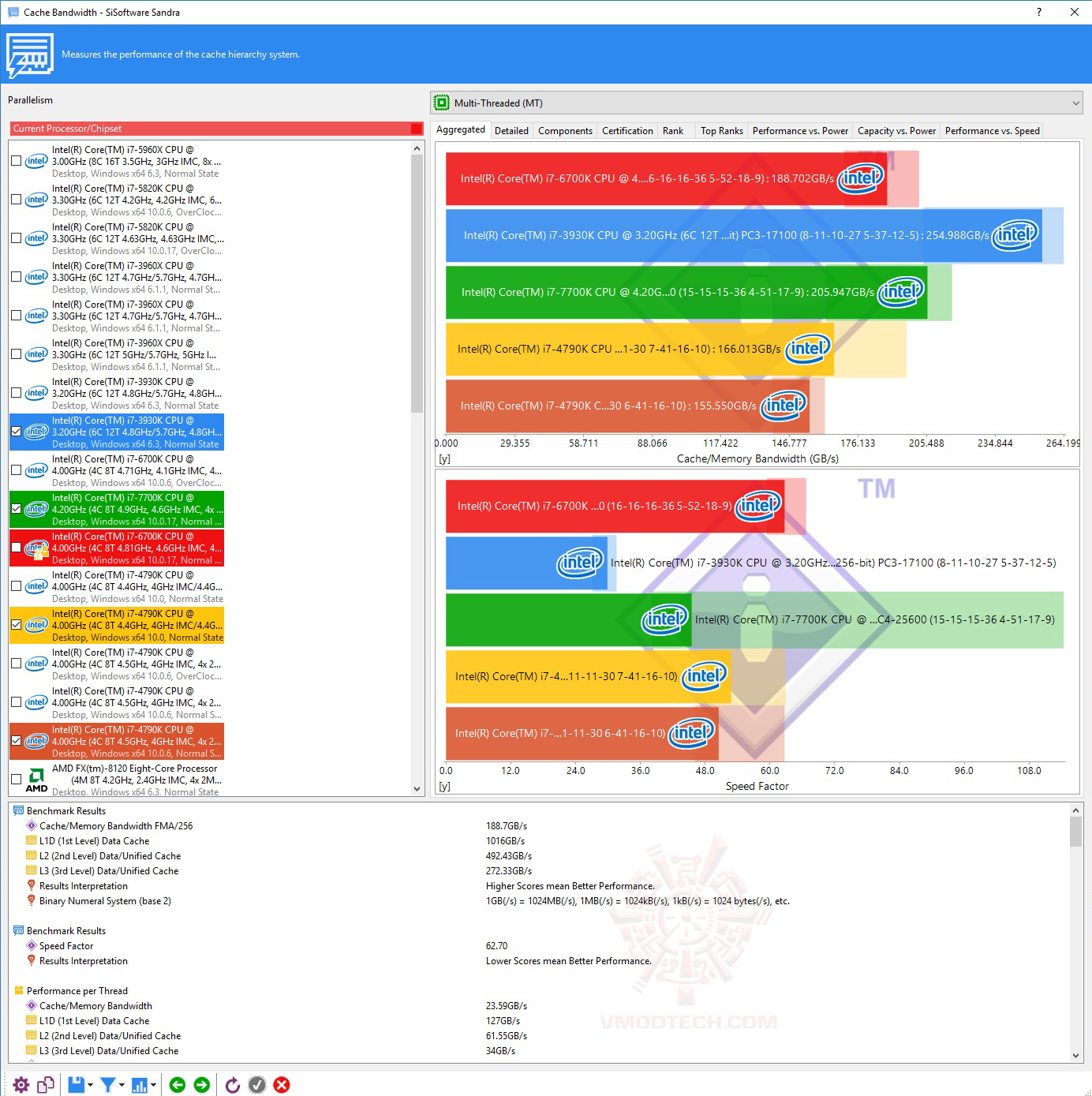Image resolution: width=1092 pixels, height=1096 pixels.
Task: Check the red highlighted i7-6700K checkbox
Action: 17,548
